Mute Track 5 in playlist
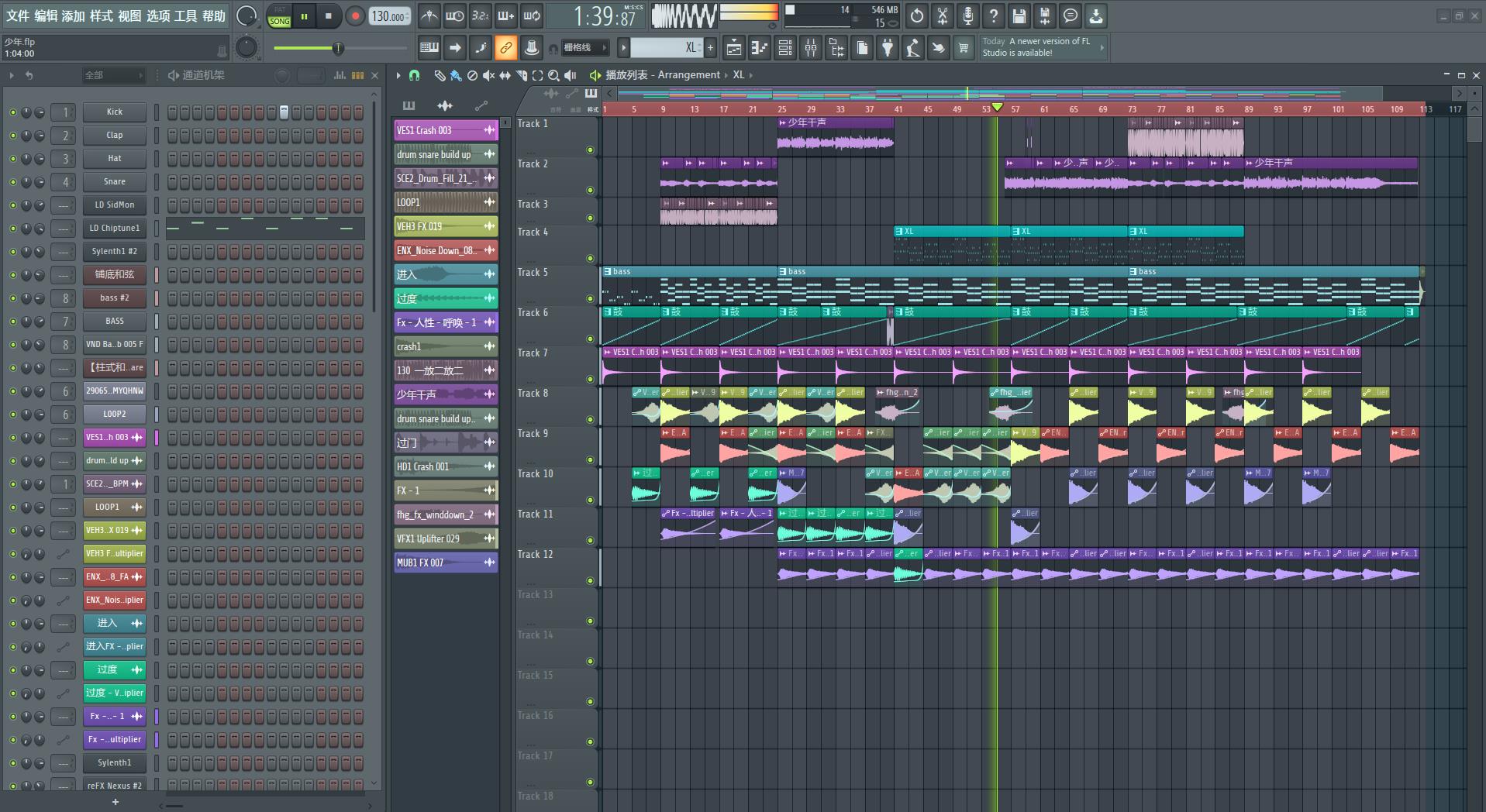The height and width of the screenshot is (812, 1486). pyautogui.click(x=590, y=299)
